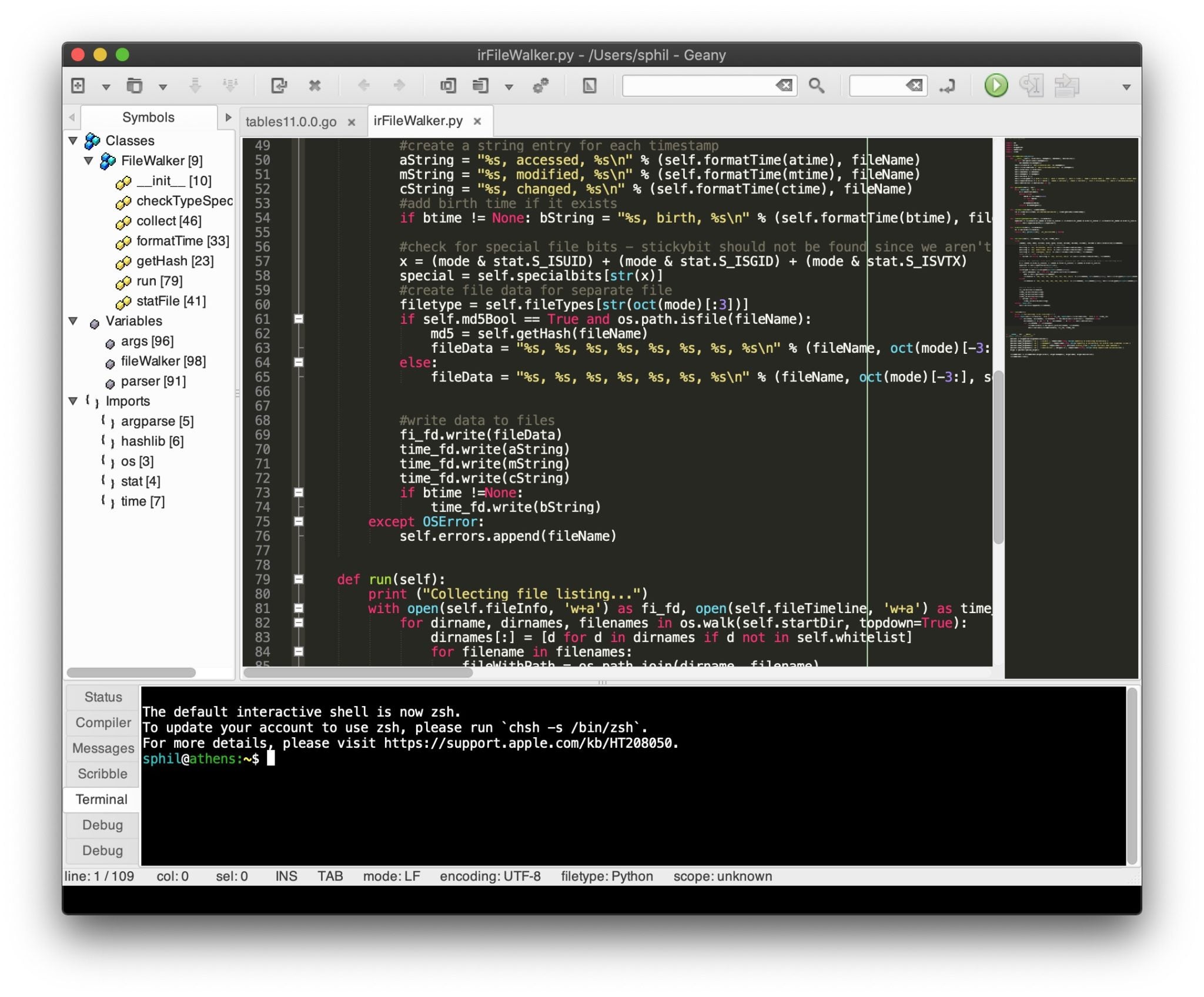Show the Messages panel

pyautogui.click(x=103, y=748)
